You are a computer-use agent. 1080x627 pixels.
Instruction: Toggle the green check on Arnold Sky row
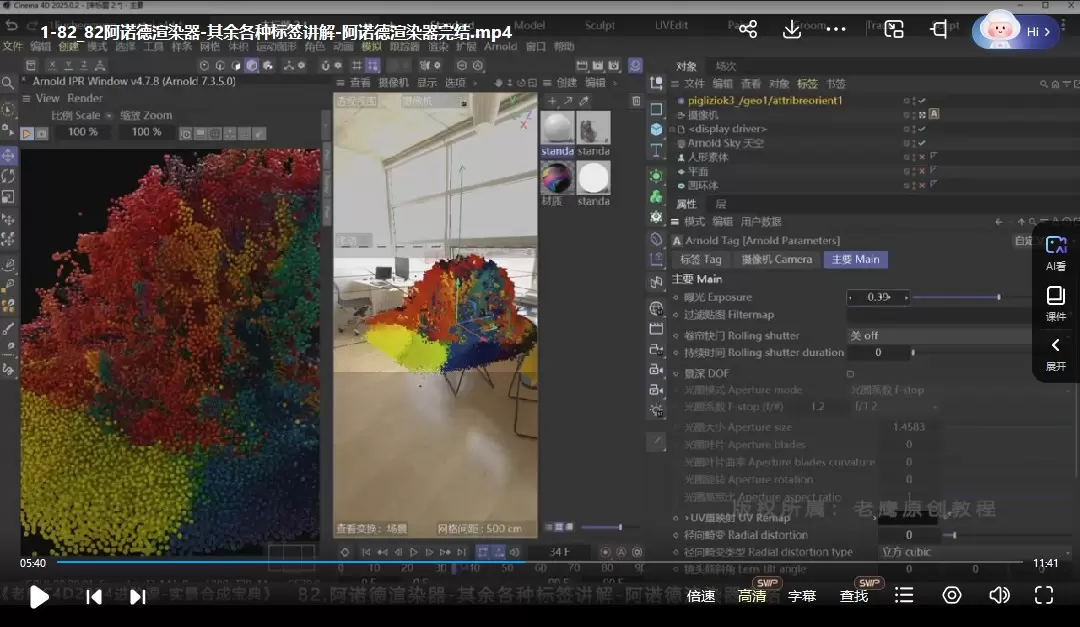[922, 143]
